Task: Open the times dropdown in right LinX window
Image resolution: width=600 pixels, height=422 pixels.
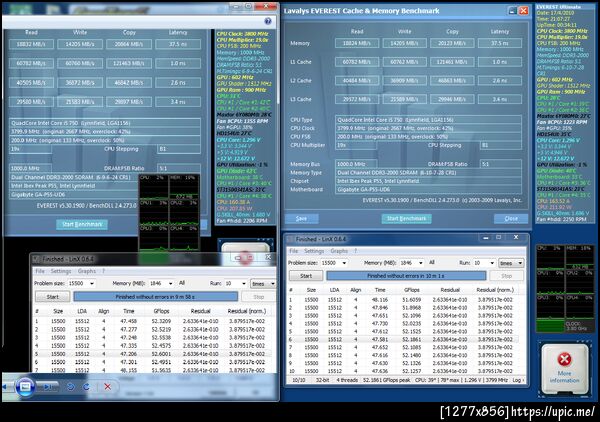Action: (x=511, y=263)
